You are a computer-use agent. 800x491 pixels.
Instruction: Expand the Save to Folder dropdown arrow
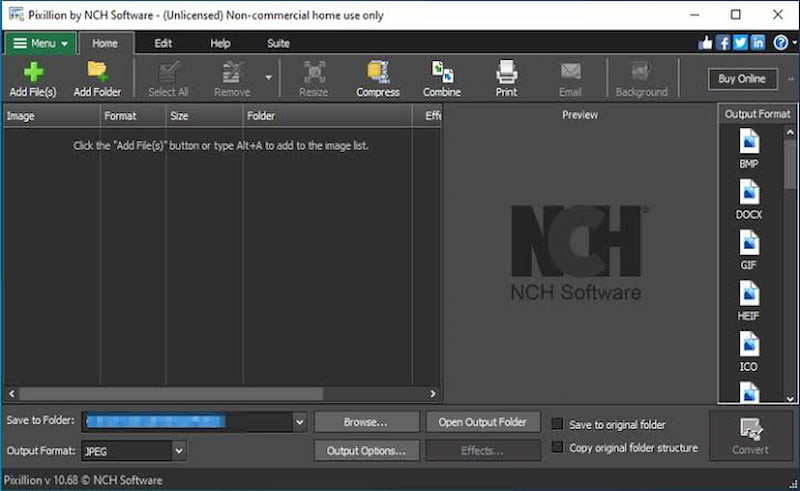(x=299, y=422)
